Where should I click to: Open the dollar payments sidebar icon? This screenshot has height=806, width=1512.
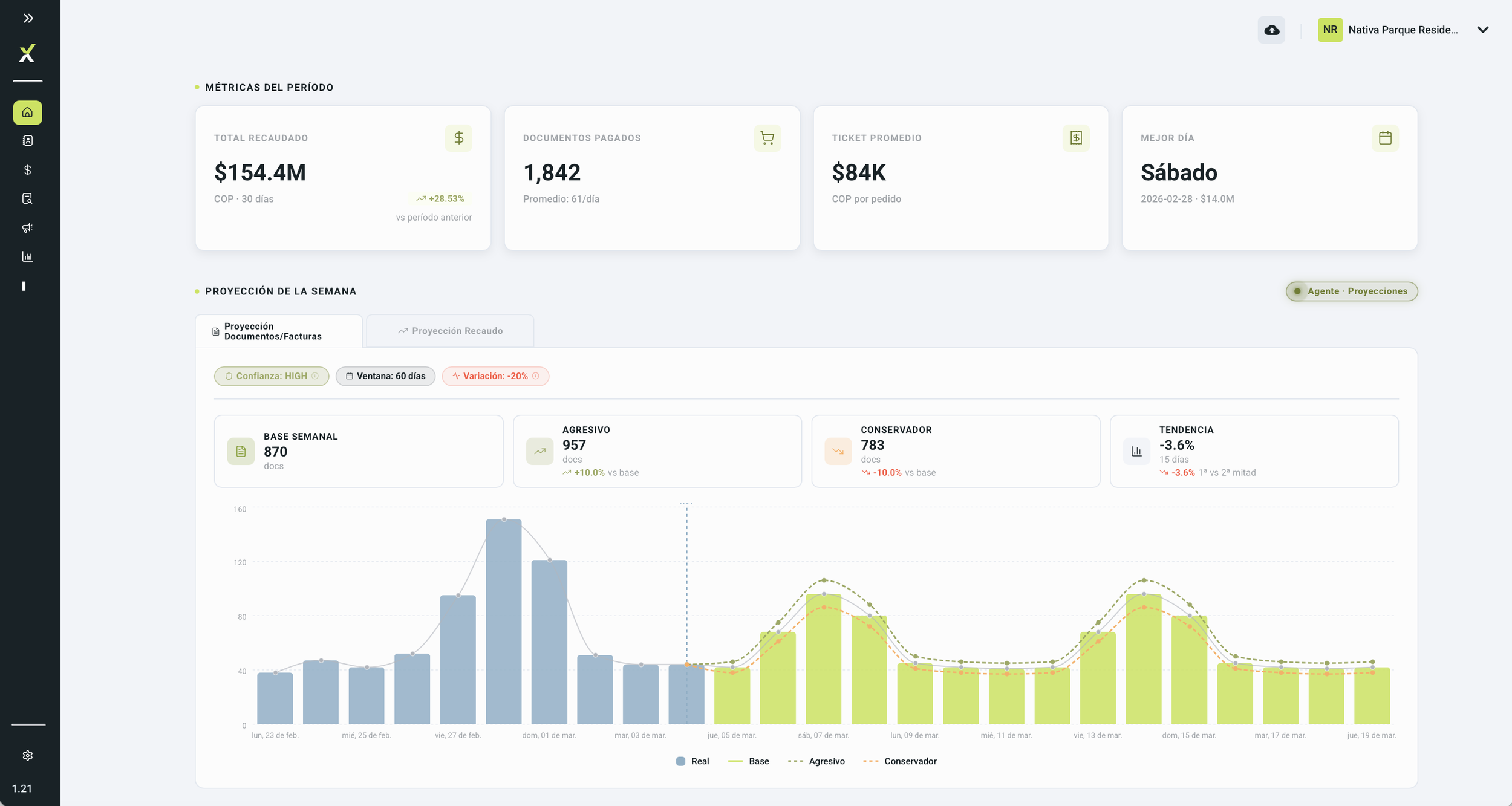(x=28, y=170)
